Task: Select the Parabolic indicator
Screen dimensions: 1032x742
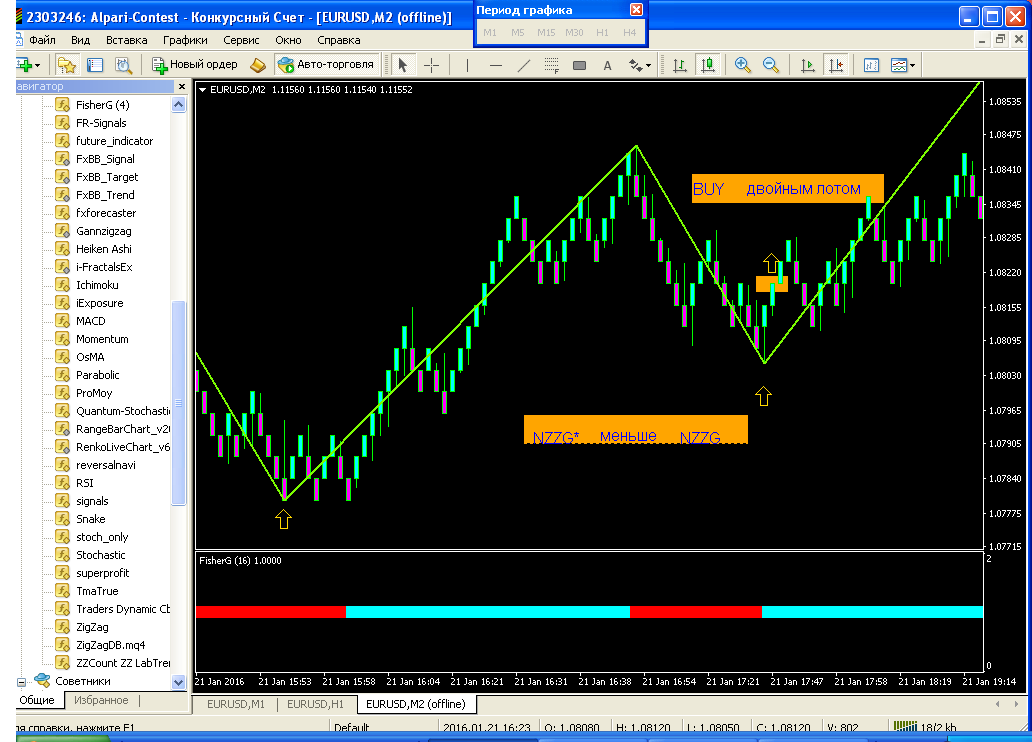Action: (x=97, y=375)
